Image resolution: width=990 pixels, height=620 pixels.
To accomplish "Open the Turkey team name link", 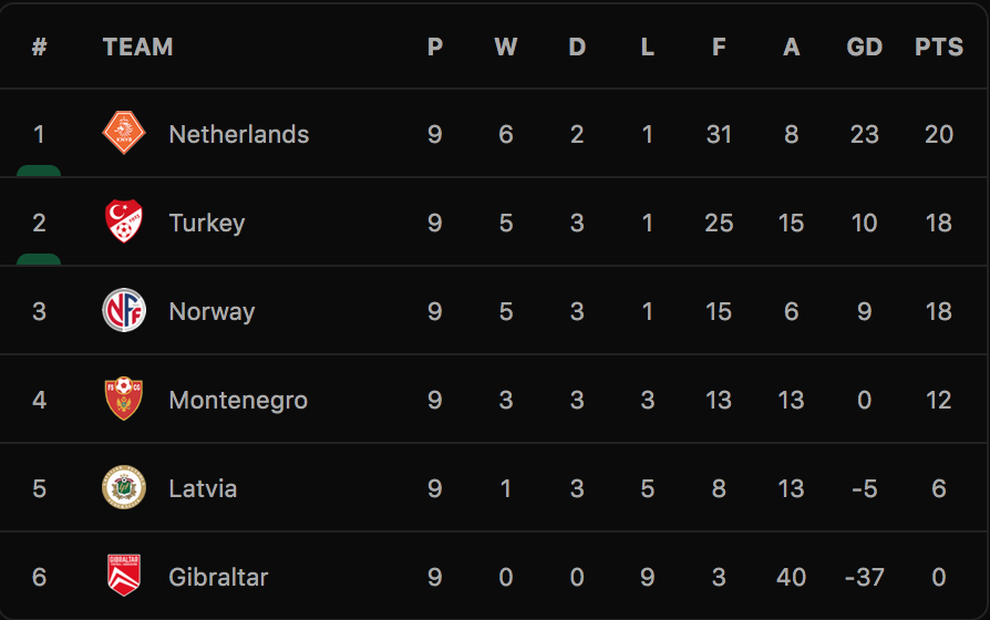I will tap(206, 223).
